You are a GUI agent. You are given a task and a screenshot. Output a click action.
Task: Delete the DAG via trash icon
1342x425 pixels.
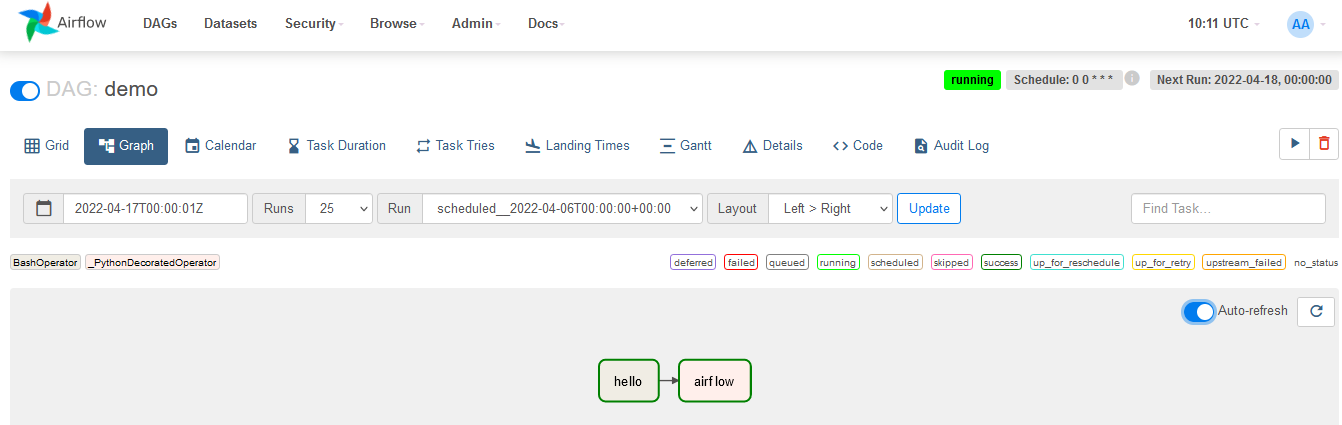pos(1324,144)
